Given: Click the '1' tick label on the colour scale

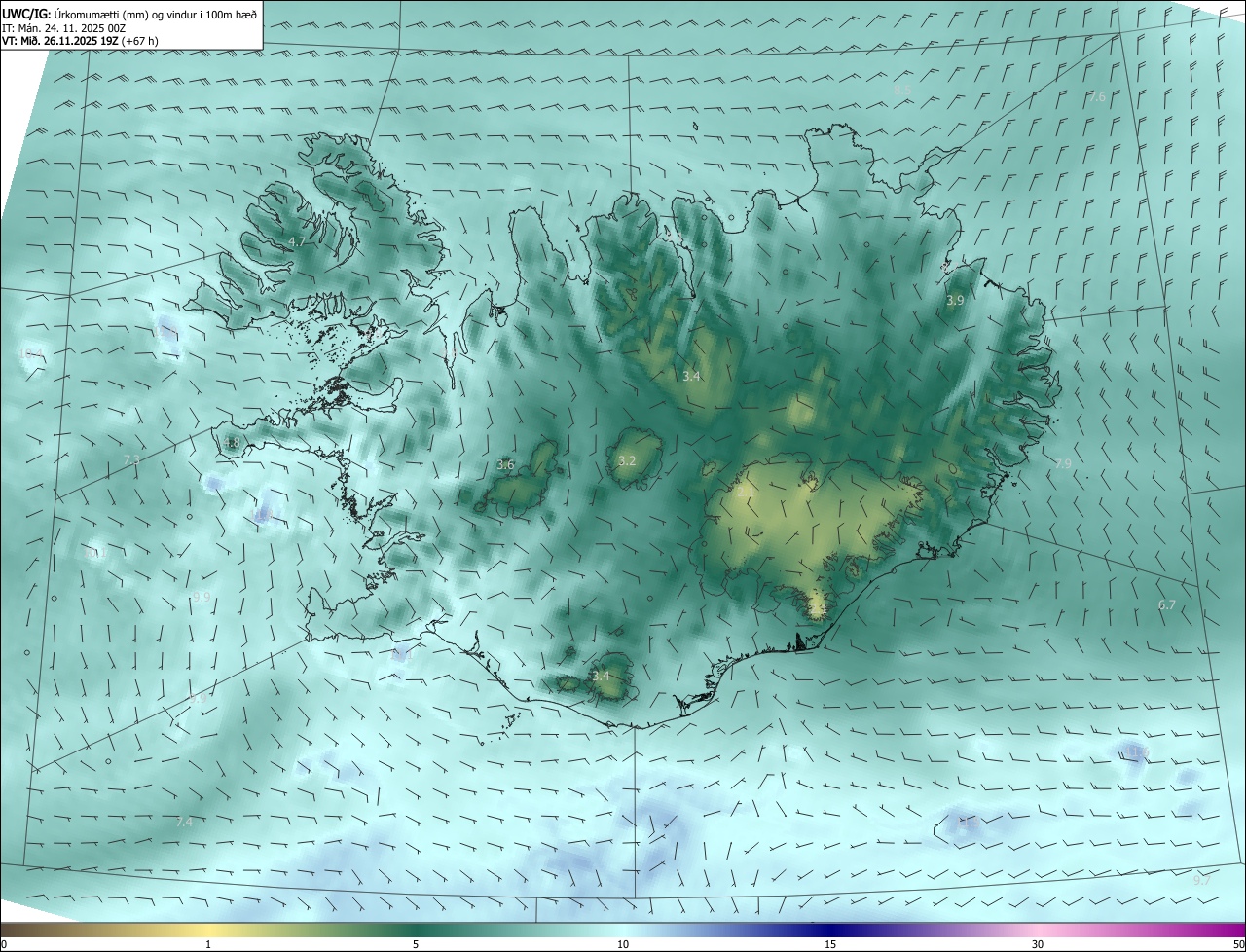Looking at the screenshot, I should pos(208,944).
